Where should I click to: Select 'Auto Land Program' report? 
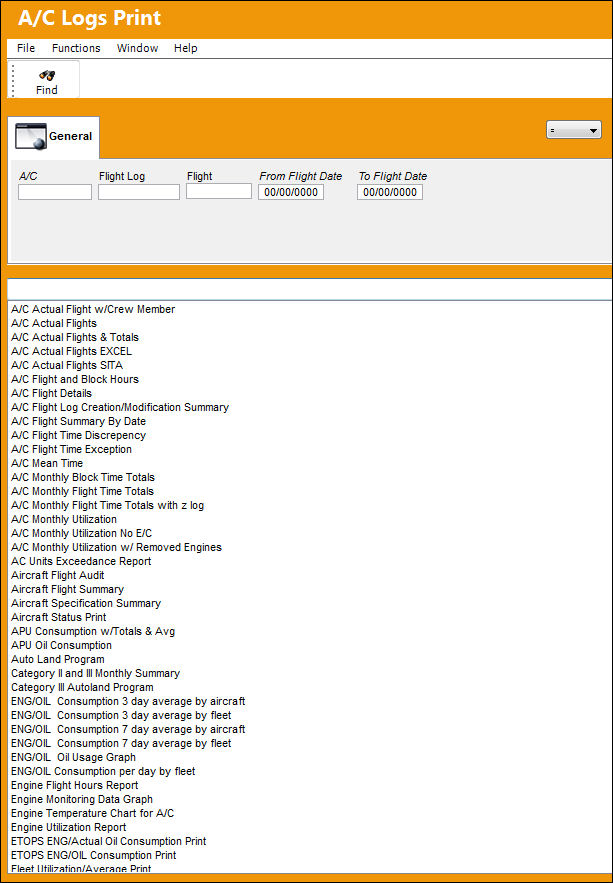57,659
